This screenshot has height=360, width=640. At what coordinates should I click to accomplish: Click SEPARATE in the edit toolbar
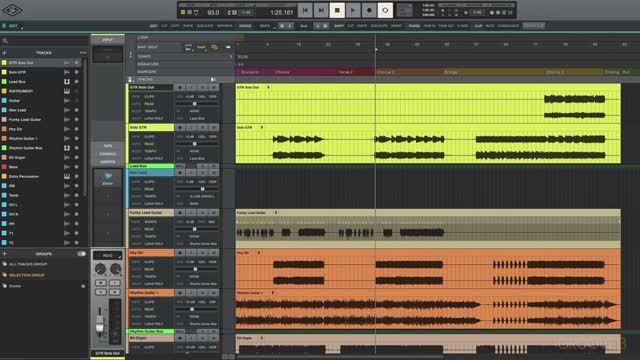click(225, 26)
